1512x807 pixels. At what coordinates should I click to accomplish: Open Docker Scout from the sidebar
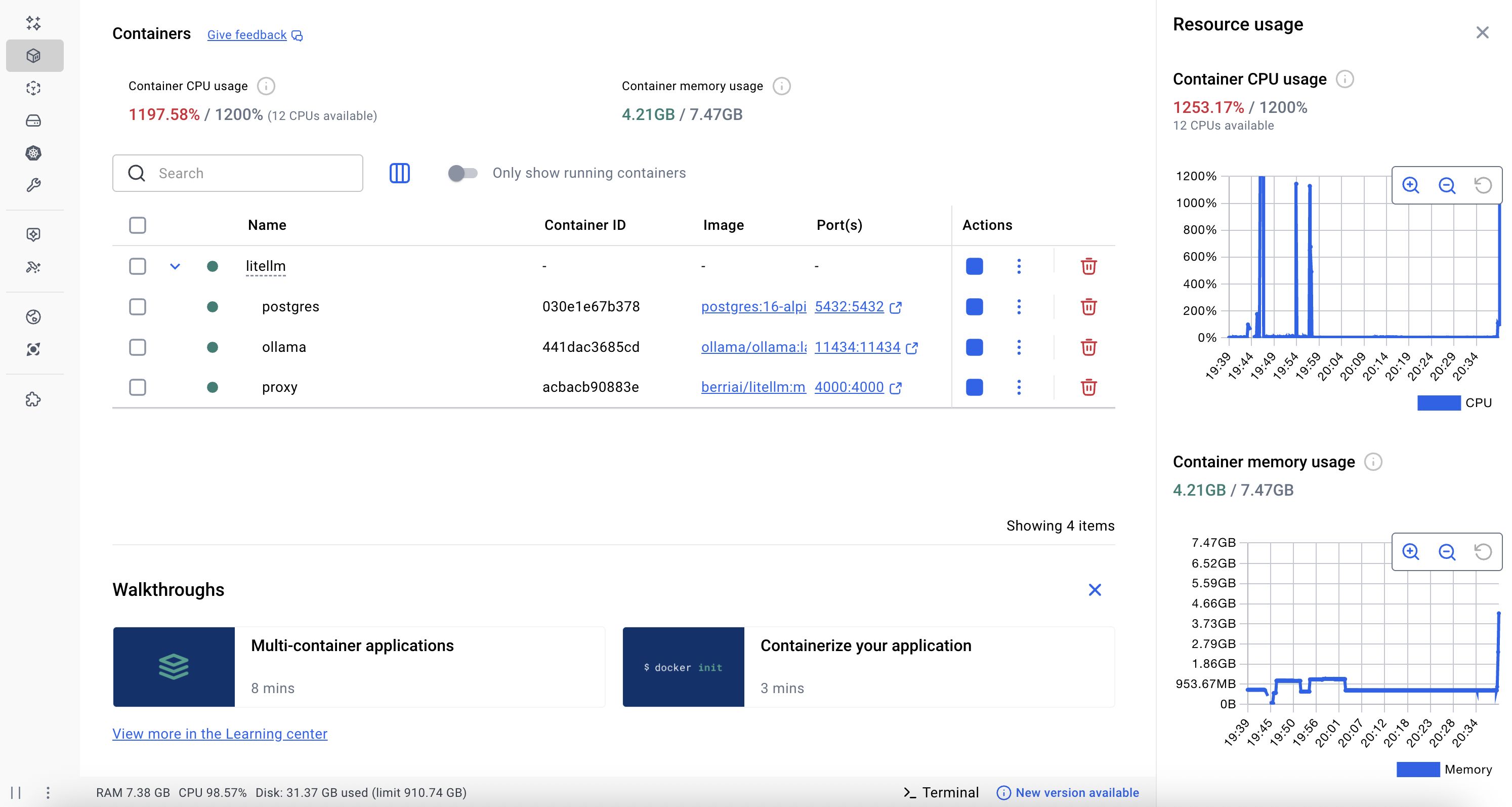coord(33,349)
